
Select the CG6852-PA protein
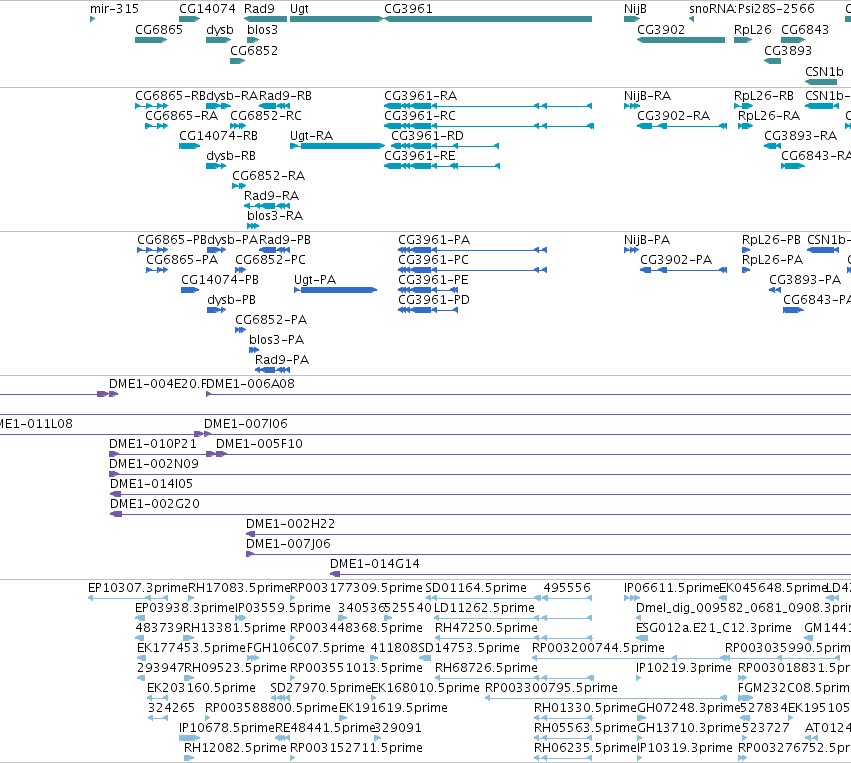coord(240,330)
